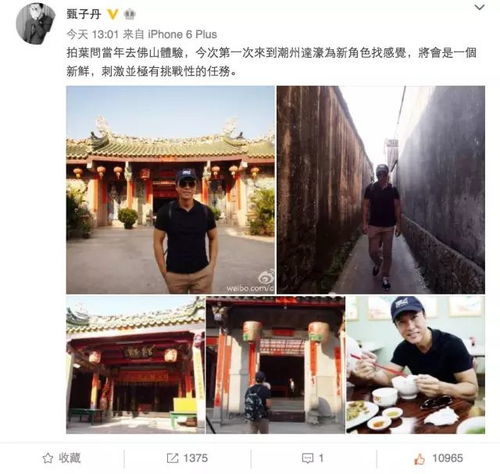Screen dimensions: 500x474
Task: Open the temple side-view photo
Action: pyautogui.click(x=135, y=365)
